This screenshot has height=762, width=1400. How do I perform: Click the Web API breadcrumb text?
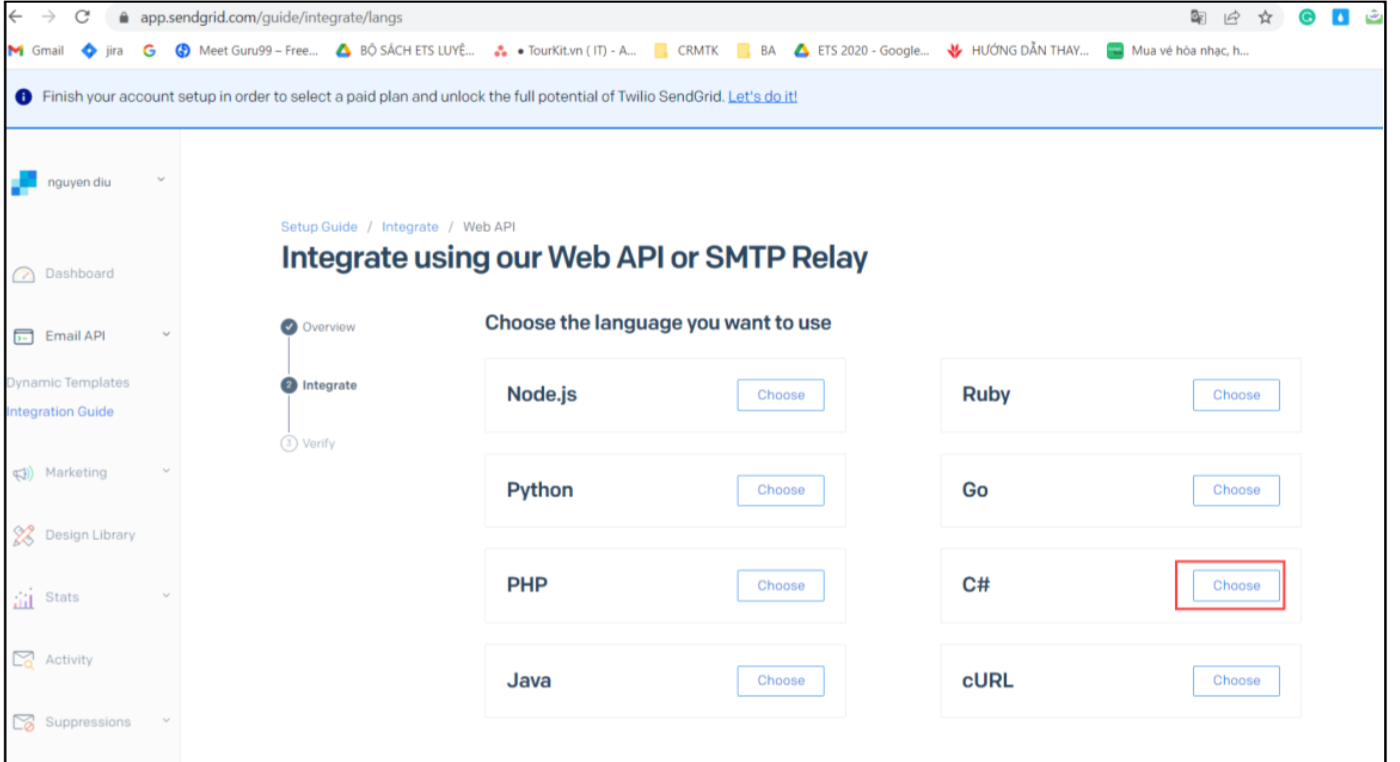489,227
